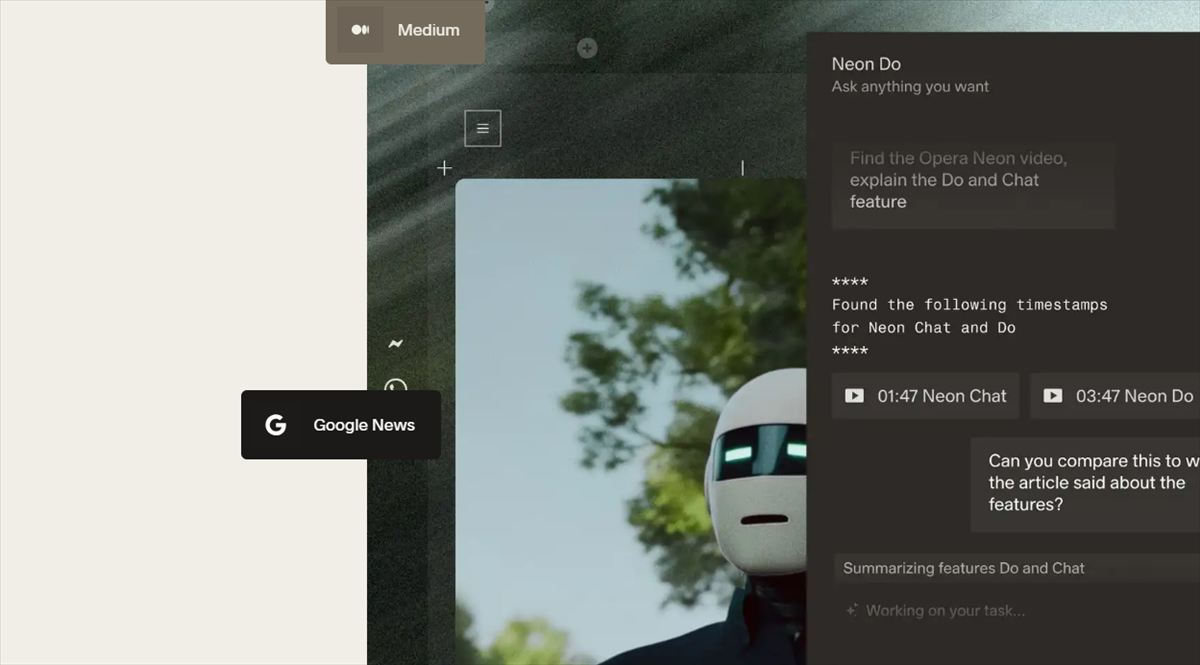Click the video camera icon on the Medium tab
Viewport: 1200px width, 665px height.
click(360, 30)
